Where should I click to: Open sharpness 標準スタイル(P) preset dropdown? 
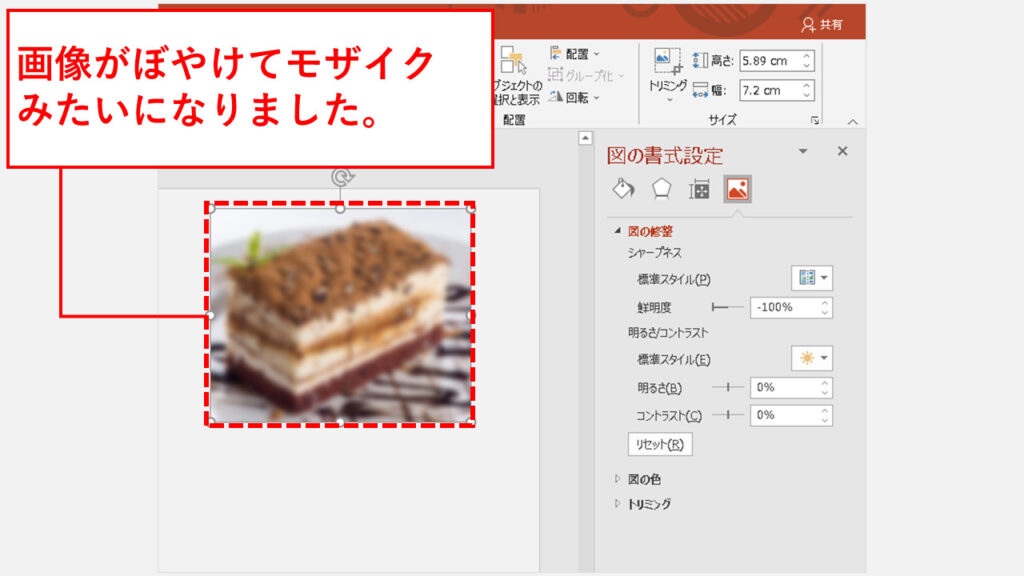(x=812, y=278)
